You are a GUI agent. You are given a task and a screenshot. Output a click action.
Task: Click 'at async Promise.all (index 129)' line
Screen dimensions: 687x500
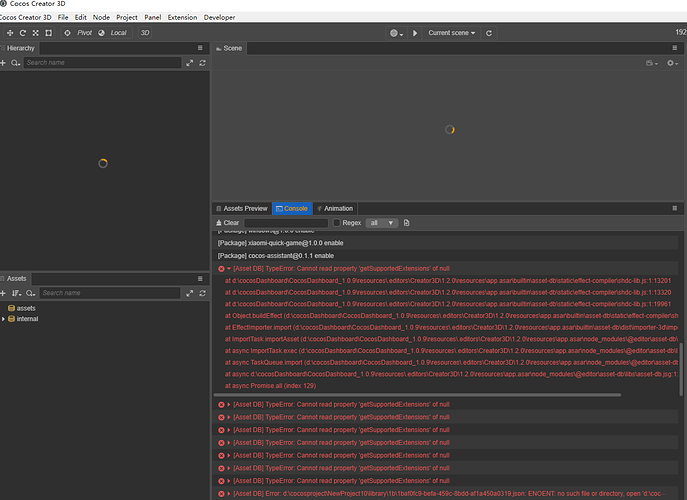(x=270, y=386)
